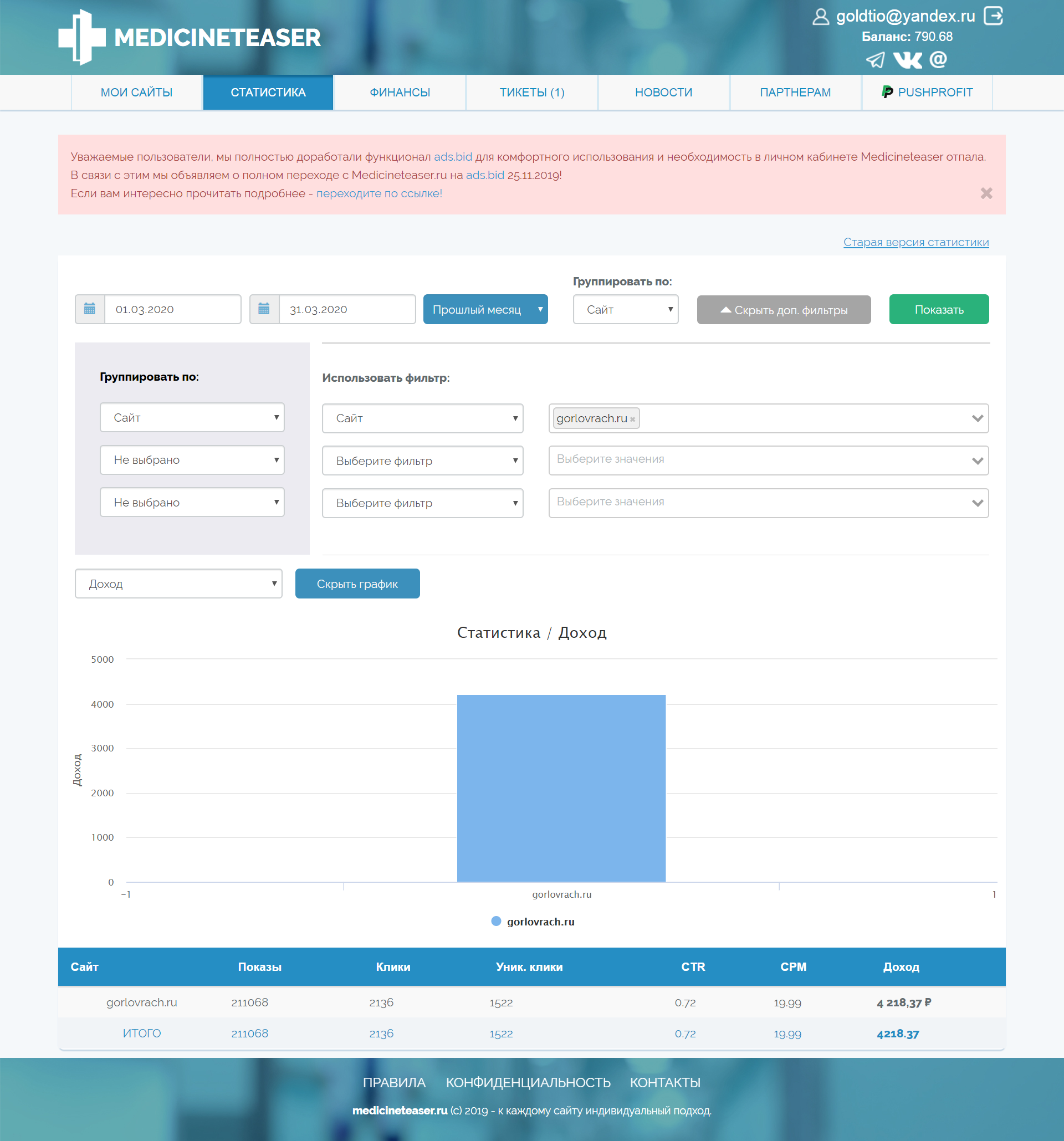Click the @ email contact icon
The height and width of the screenshot is (1141, 1064).
click(x=938, y=59)
